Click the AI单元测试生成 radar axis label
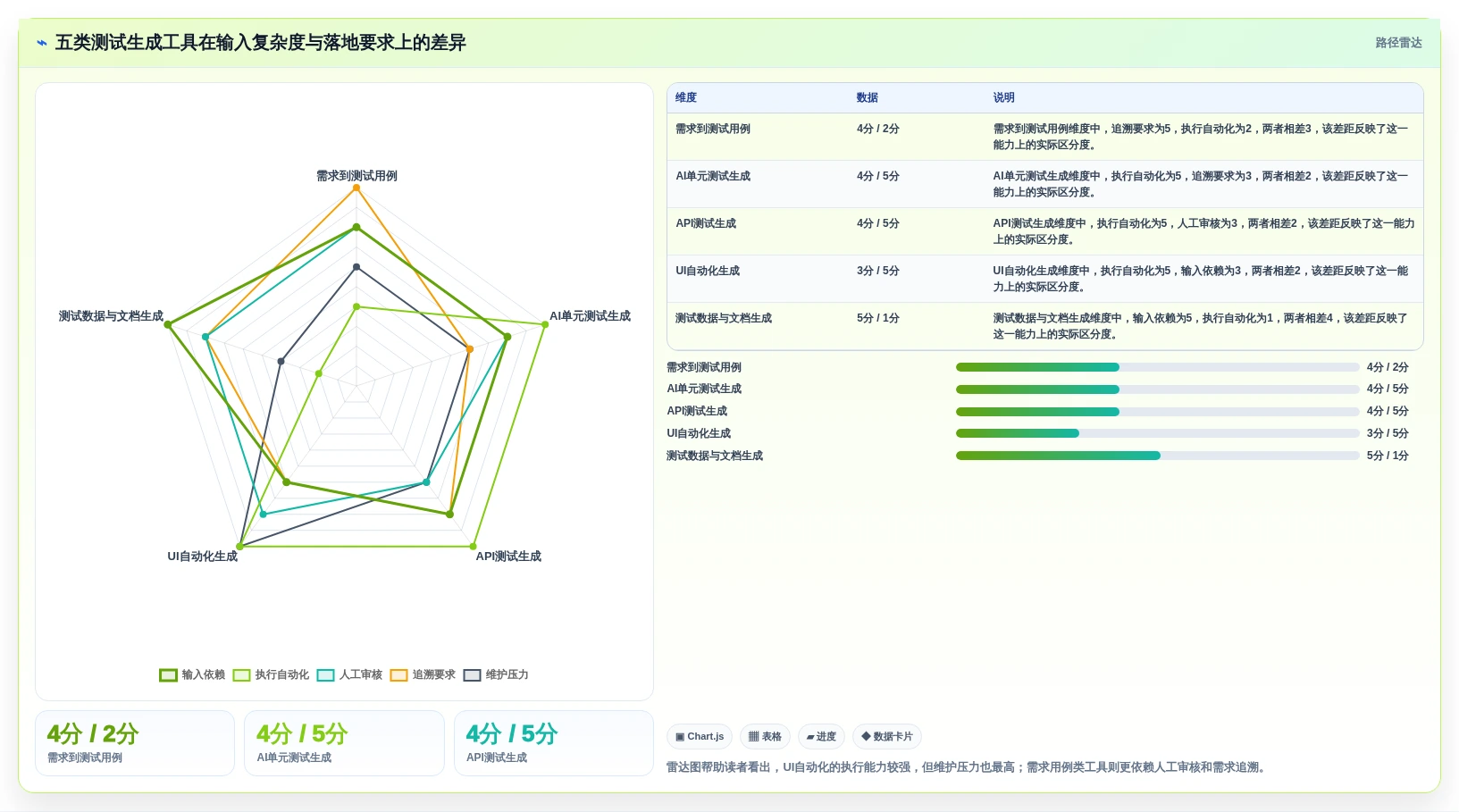1459x812 pixels. 590,316
